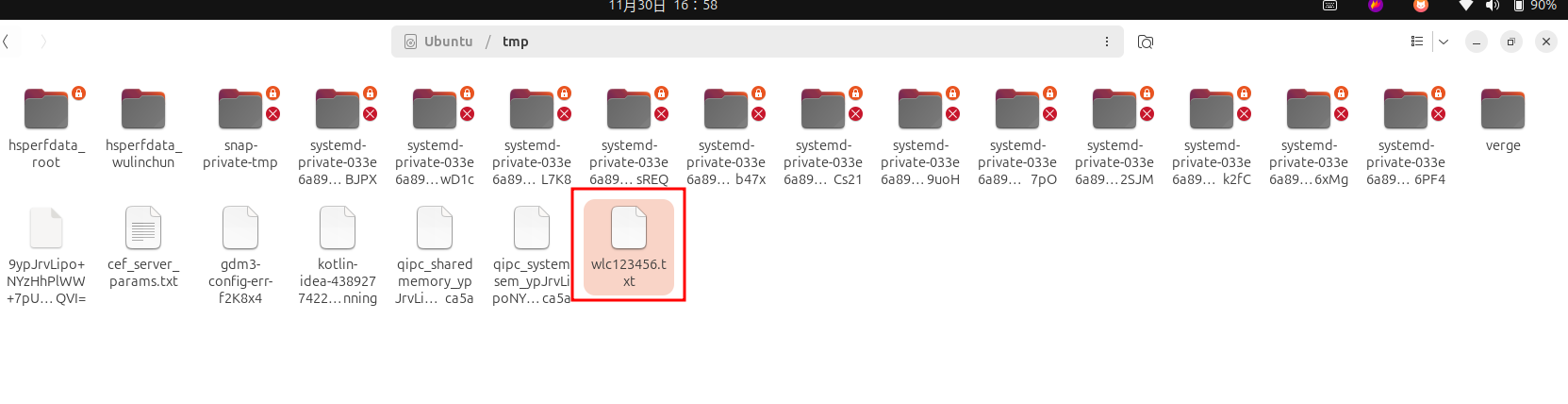Open the folder search icon in toolbar
The height and width of the screenshot is (404, 1568).
coord(1146,42)
